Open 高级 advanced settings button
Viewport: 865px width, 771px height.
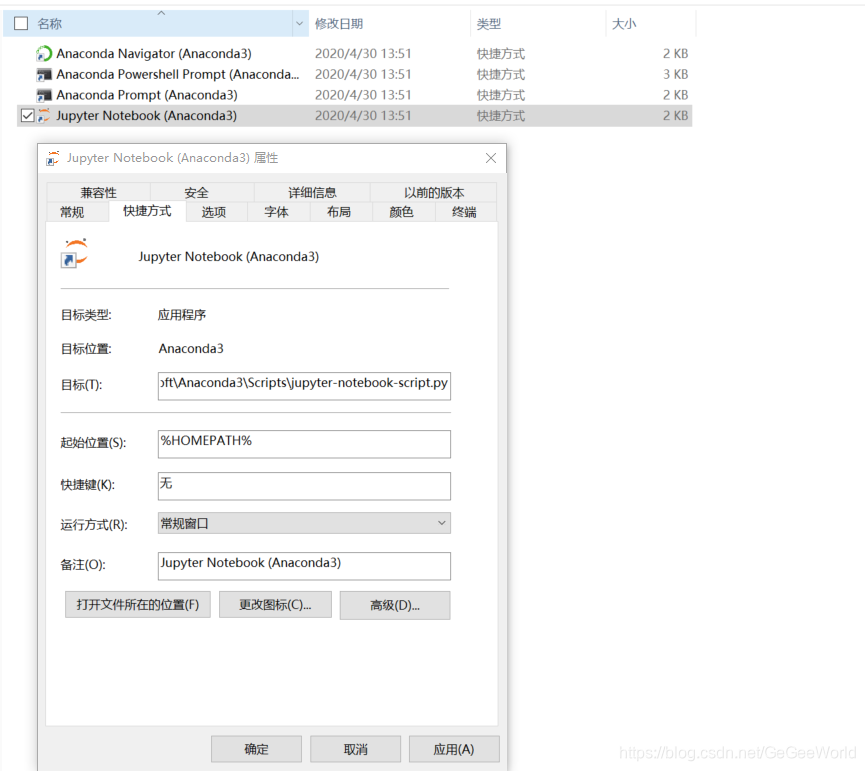point(395,605)
